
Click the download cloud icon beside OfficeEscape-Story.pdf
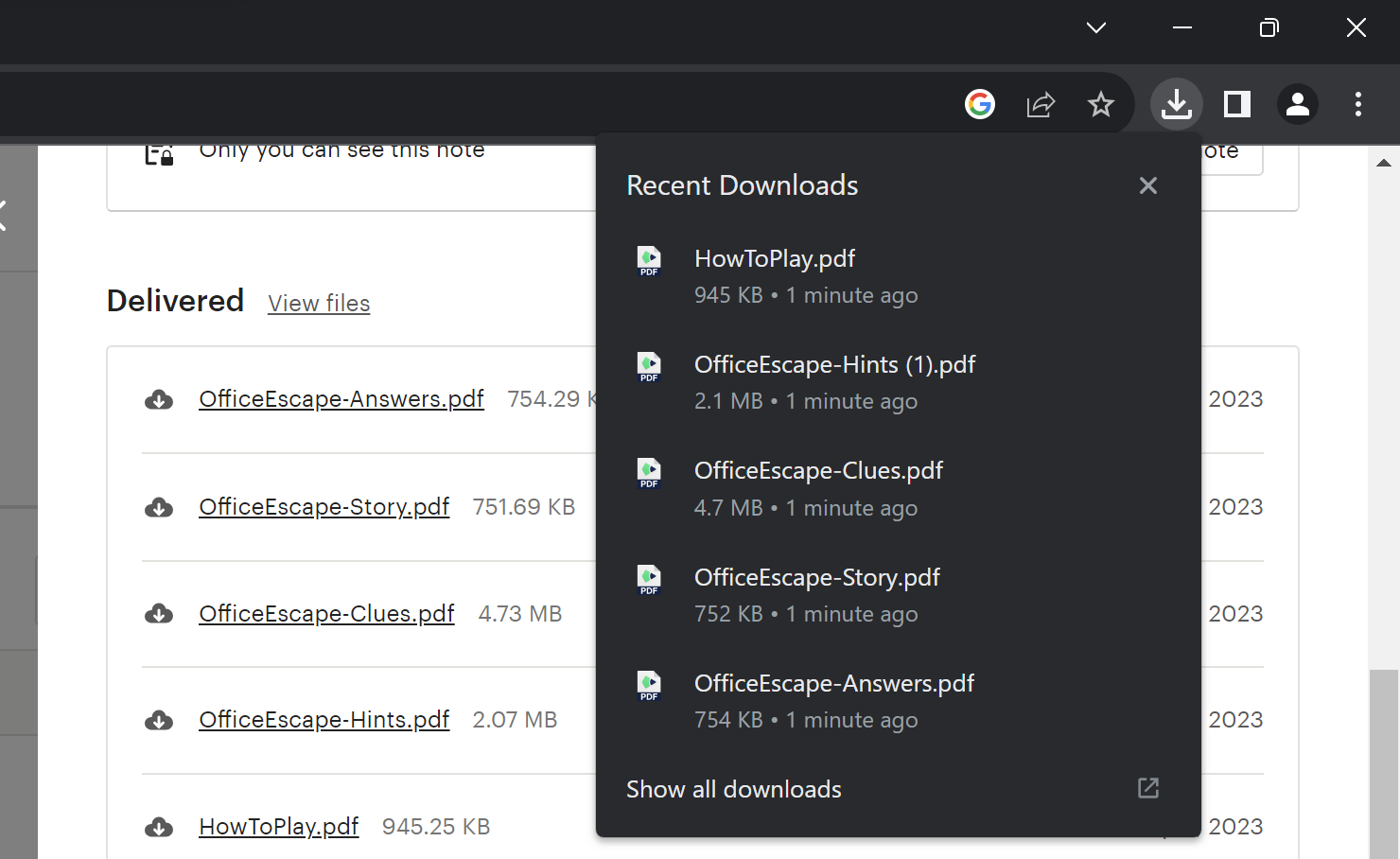[x=159, y=508]
